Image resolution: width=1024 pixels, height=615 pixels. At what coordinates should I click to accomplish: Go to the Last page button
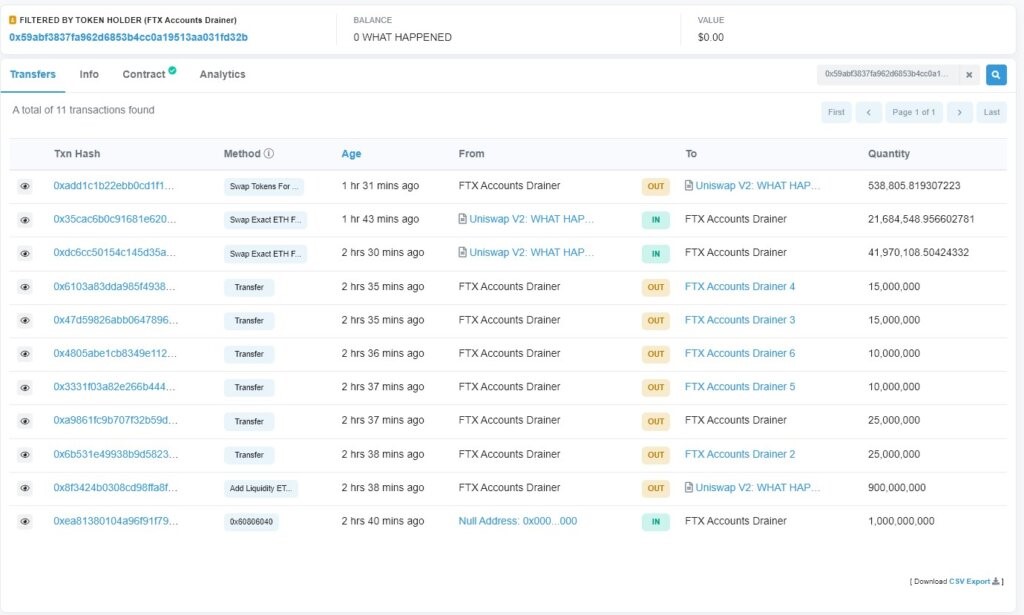(991, 112)
